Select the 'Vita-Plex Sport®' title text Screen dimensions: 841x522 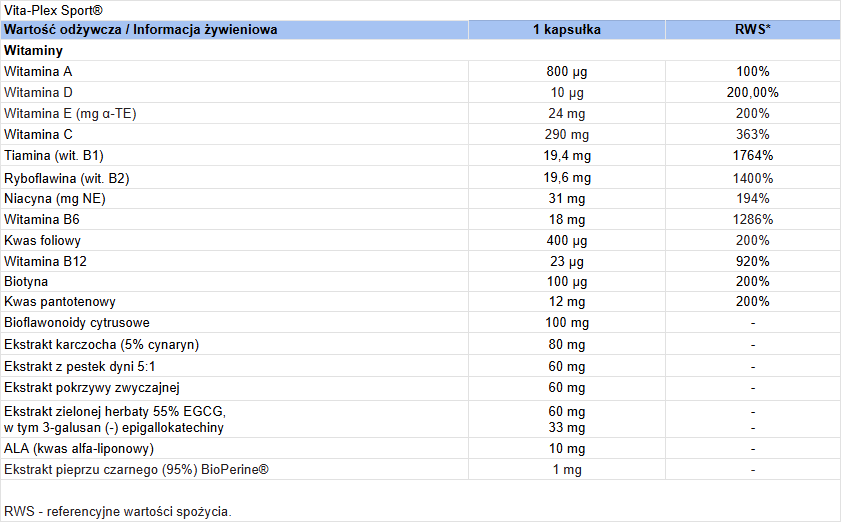[x=53, y=10]
